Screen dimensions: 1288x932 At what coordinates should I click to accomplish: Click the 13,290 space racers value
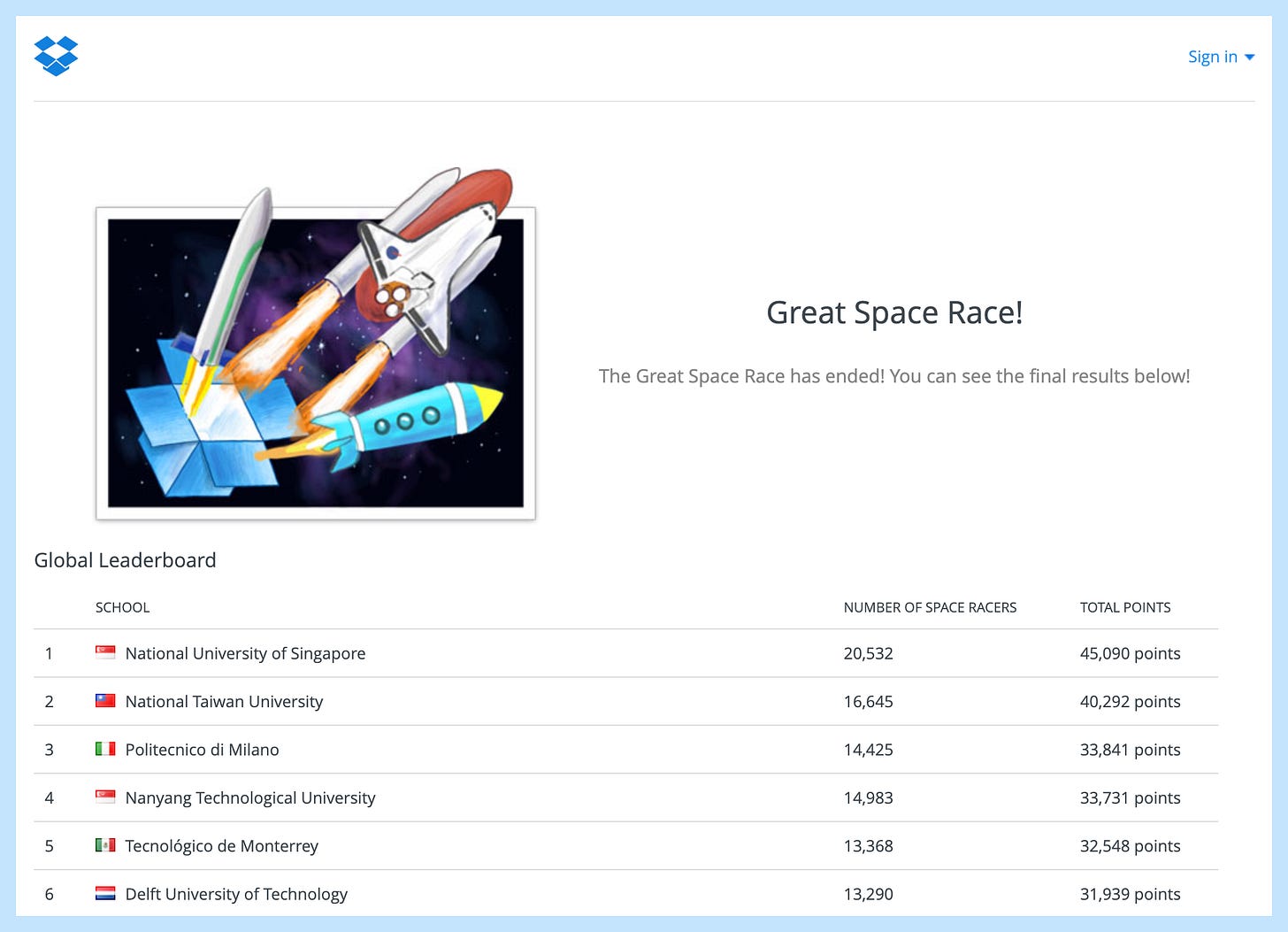868,894
